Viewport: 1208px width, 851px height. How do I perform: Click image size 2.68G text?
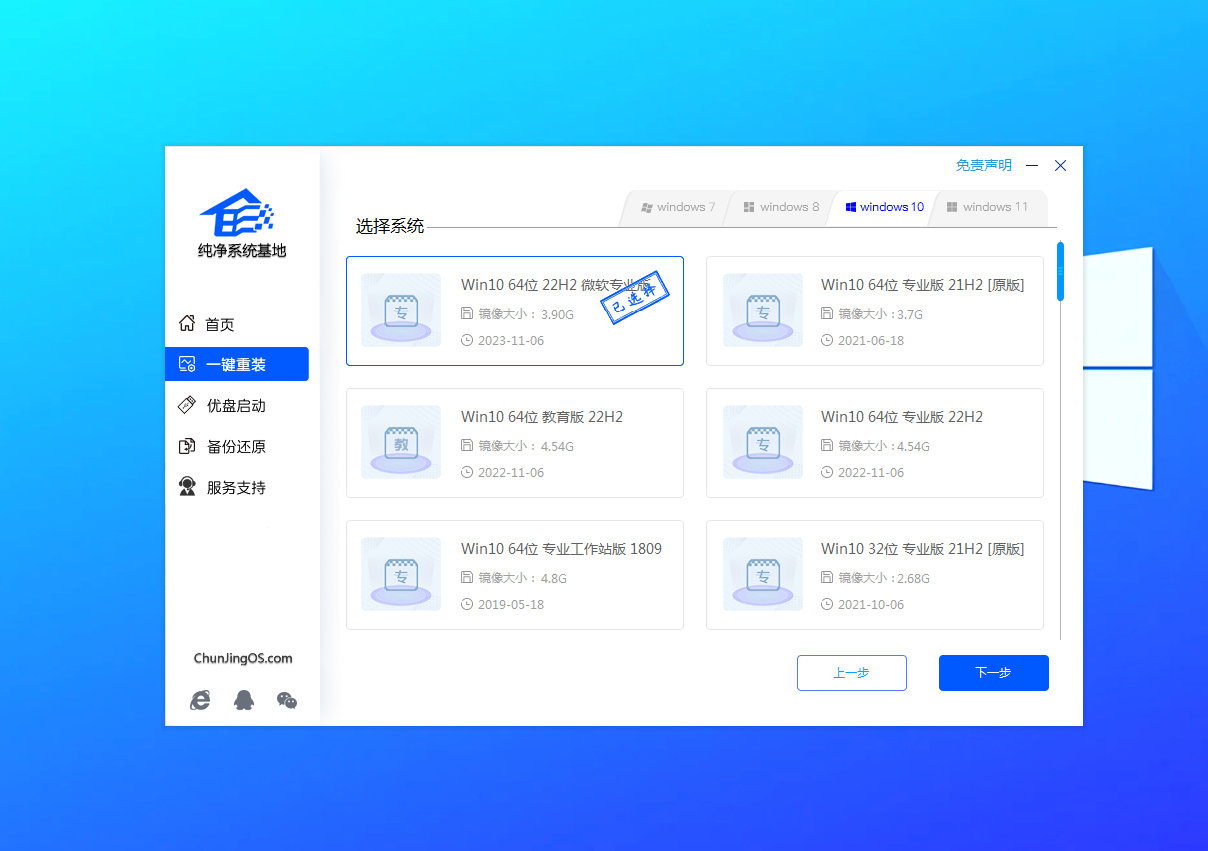(x=913, y=578)
